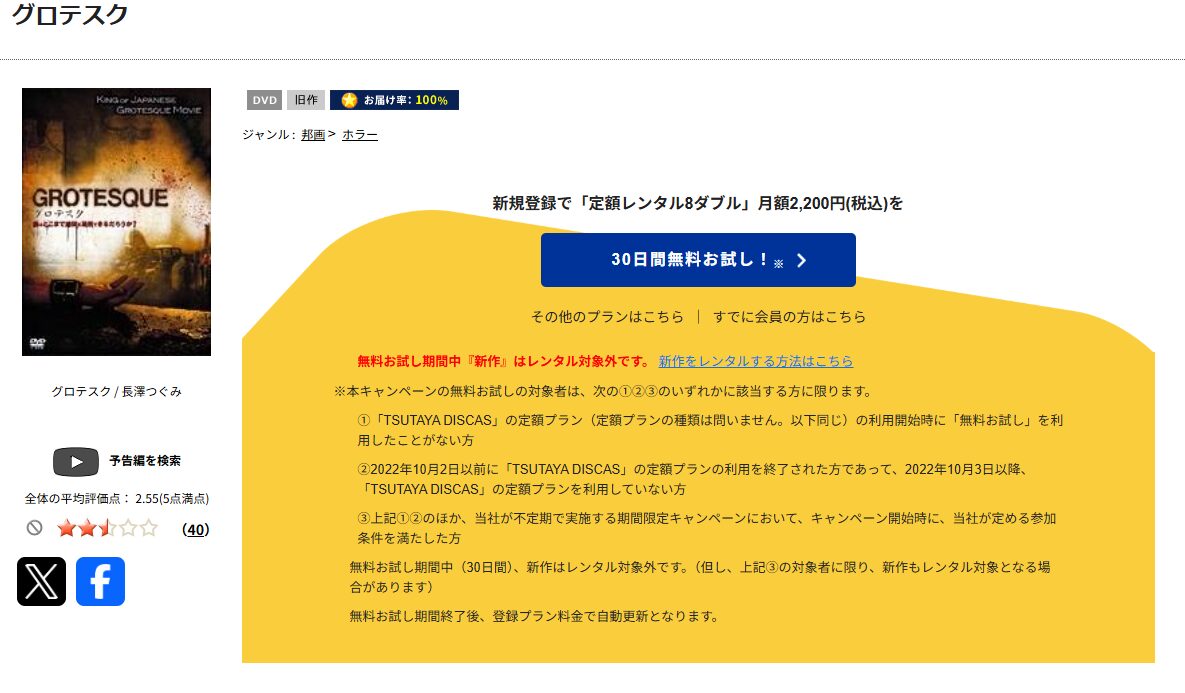
Task: Click 無料お試し期間中（30日間） note paragraph
Action: (700, 577)
